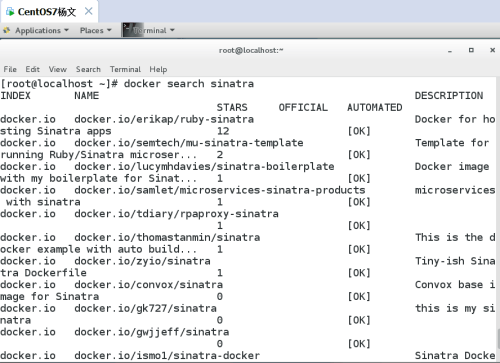The image size is (500, 363).
Task: Click docker.io/semtech/mu-sinatra-template entry
Action: coord(189,143)
